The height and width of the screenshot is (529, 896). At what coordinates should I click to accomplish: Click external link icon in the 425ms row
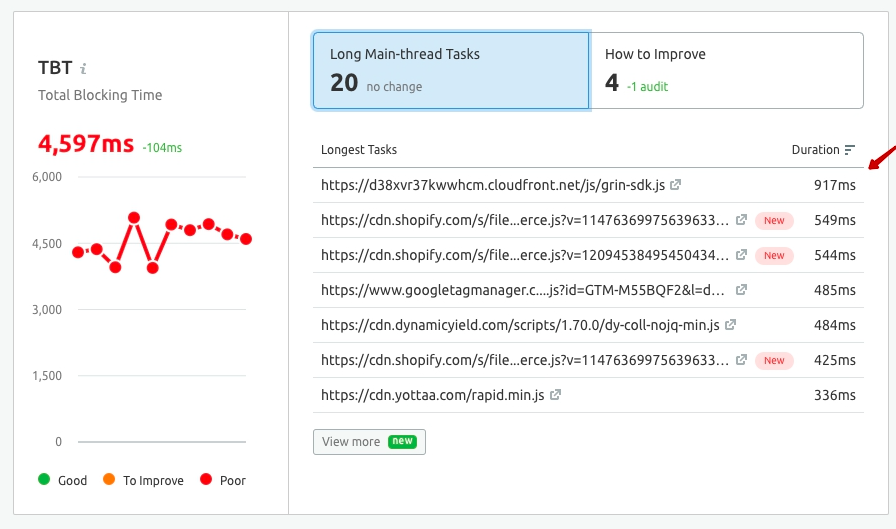coord(741,360)
